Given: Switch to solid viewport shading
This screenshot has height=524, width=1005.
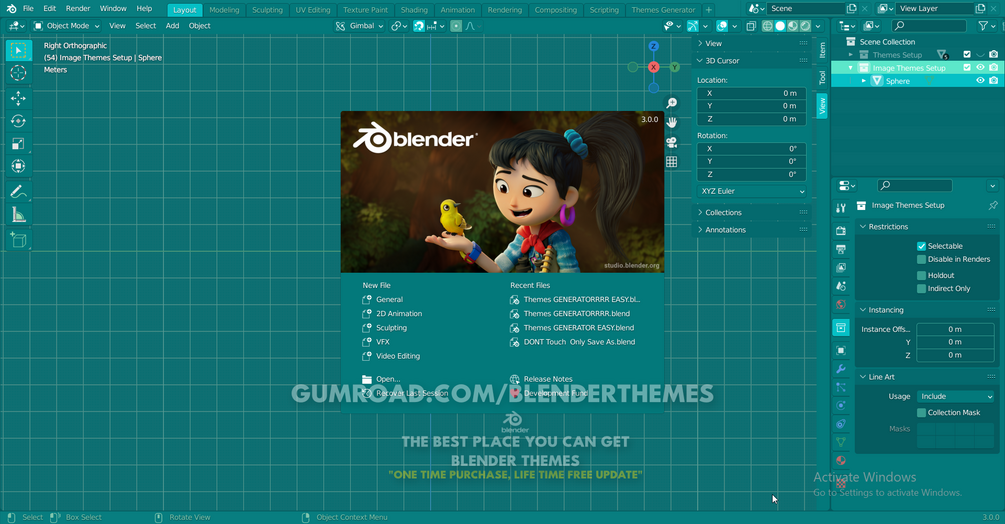Looking at the screenshot, I should [x=780, y=26].
